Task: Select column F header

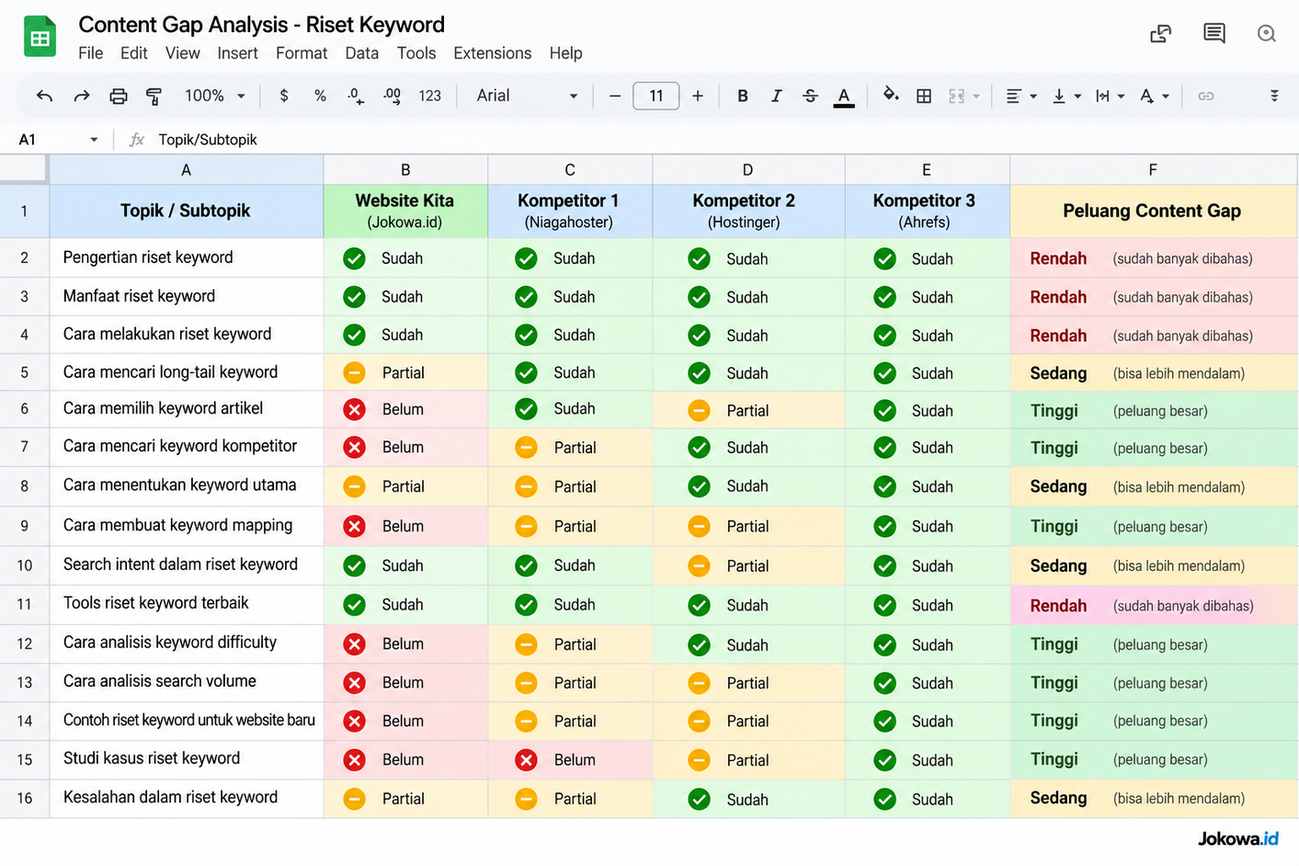Action: (x=1153, y=170)
